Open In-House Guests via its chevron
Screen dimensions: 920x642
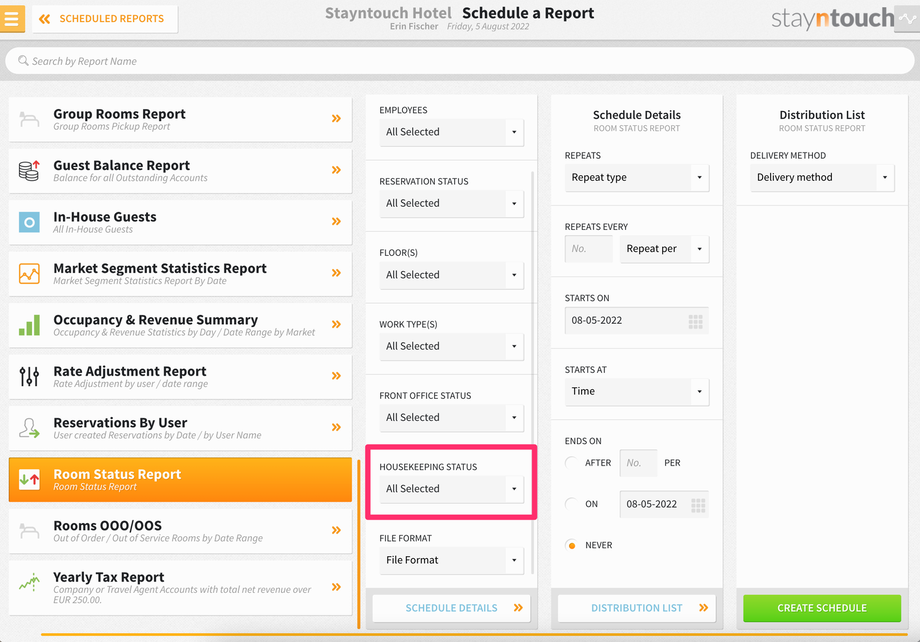pyautogui.click(x=336, y=221)
